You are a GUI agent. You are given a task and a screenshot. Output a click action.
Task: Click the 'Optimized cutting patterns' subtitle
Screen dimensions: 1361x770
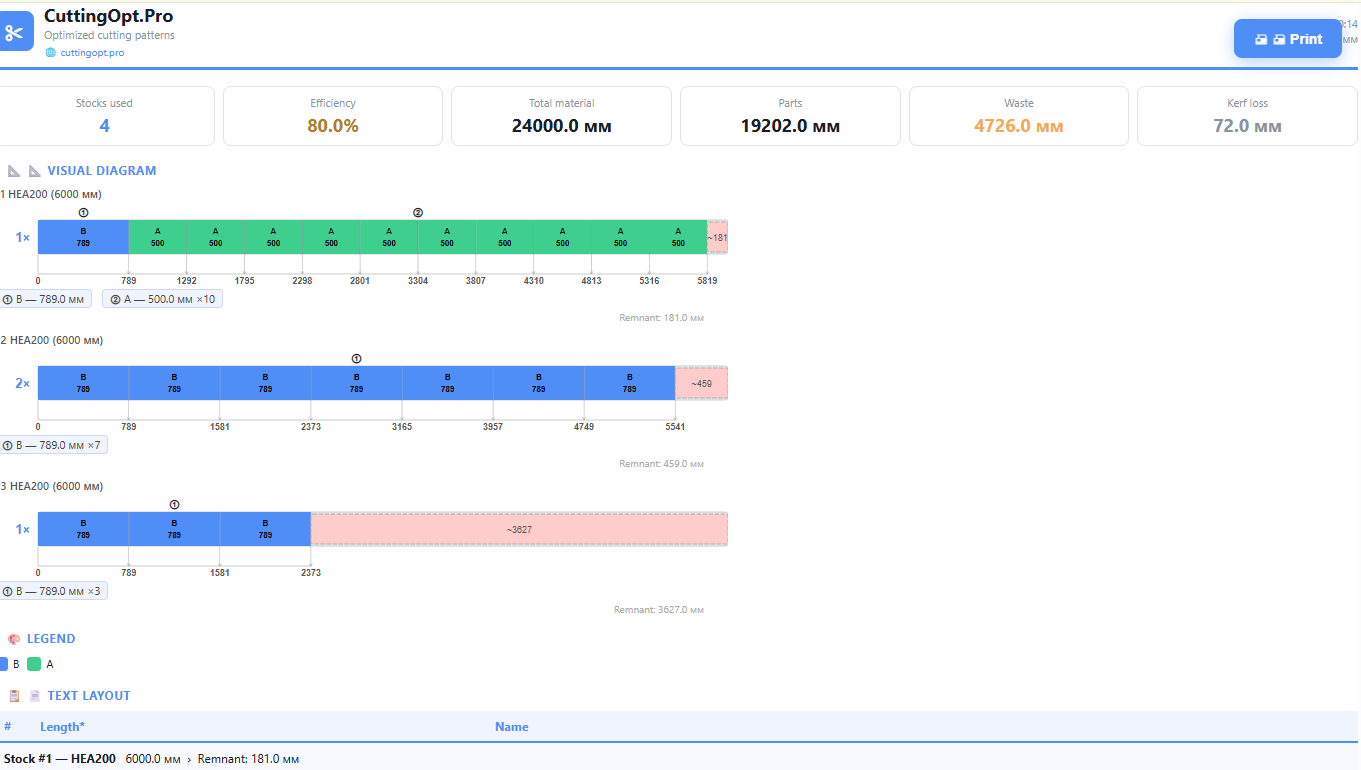(109, 35)
